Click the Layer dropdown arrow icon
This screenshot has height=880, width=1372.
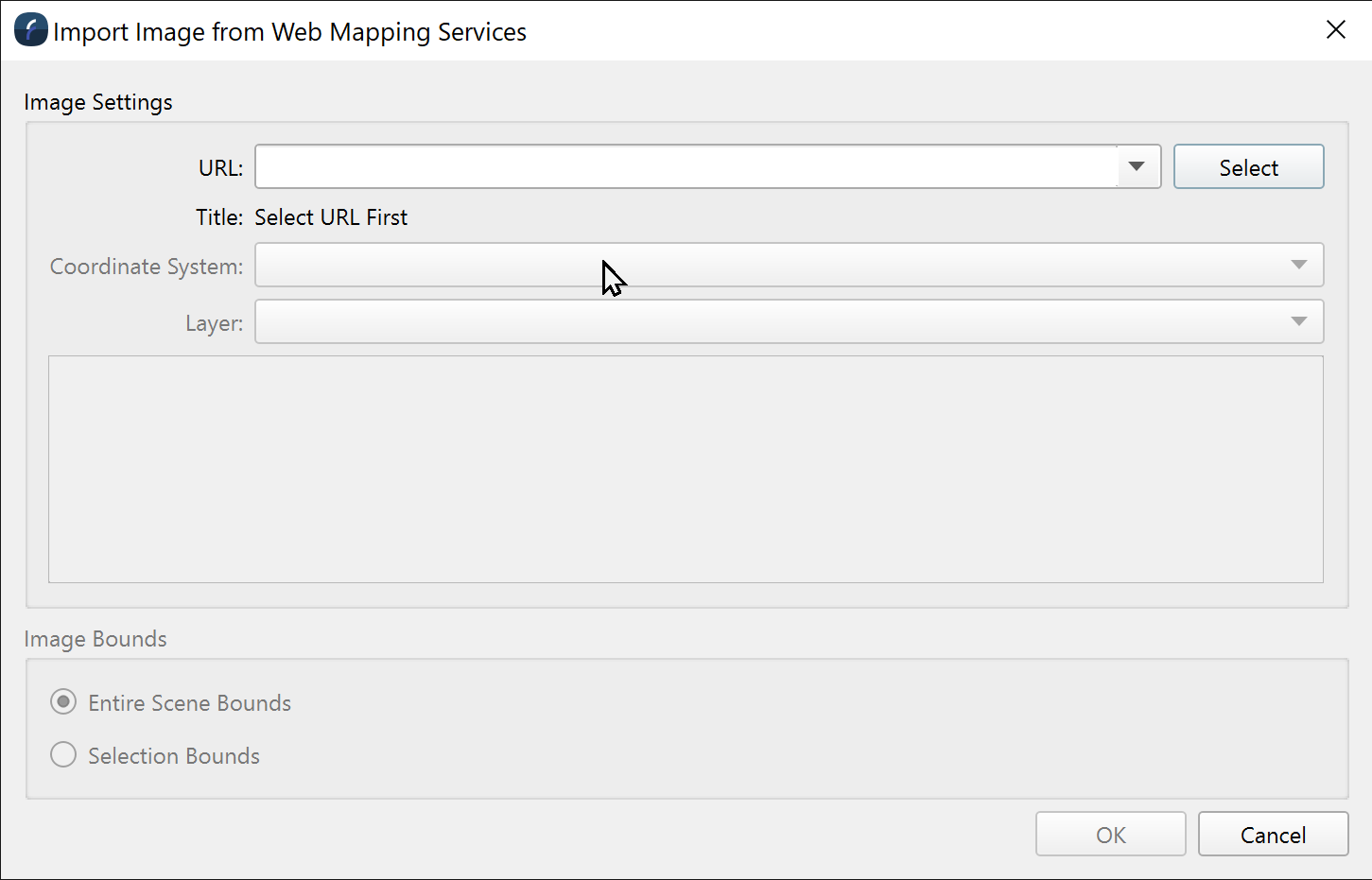click(x=1299, y=322)
